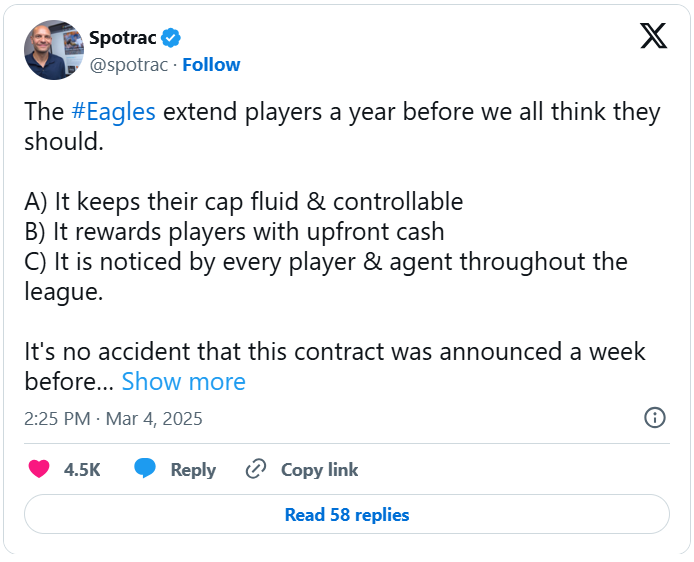Open the info icon near the timestamp

[x=655, y=417]
